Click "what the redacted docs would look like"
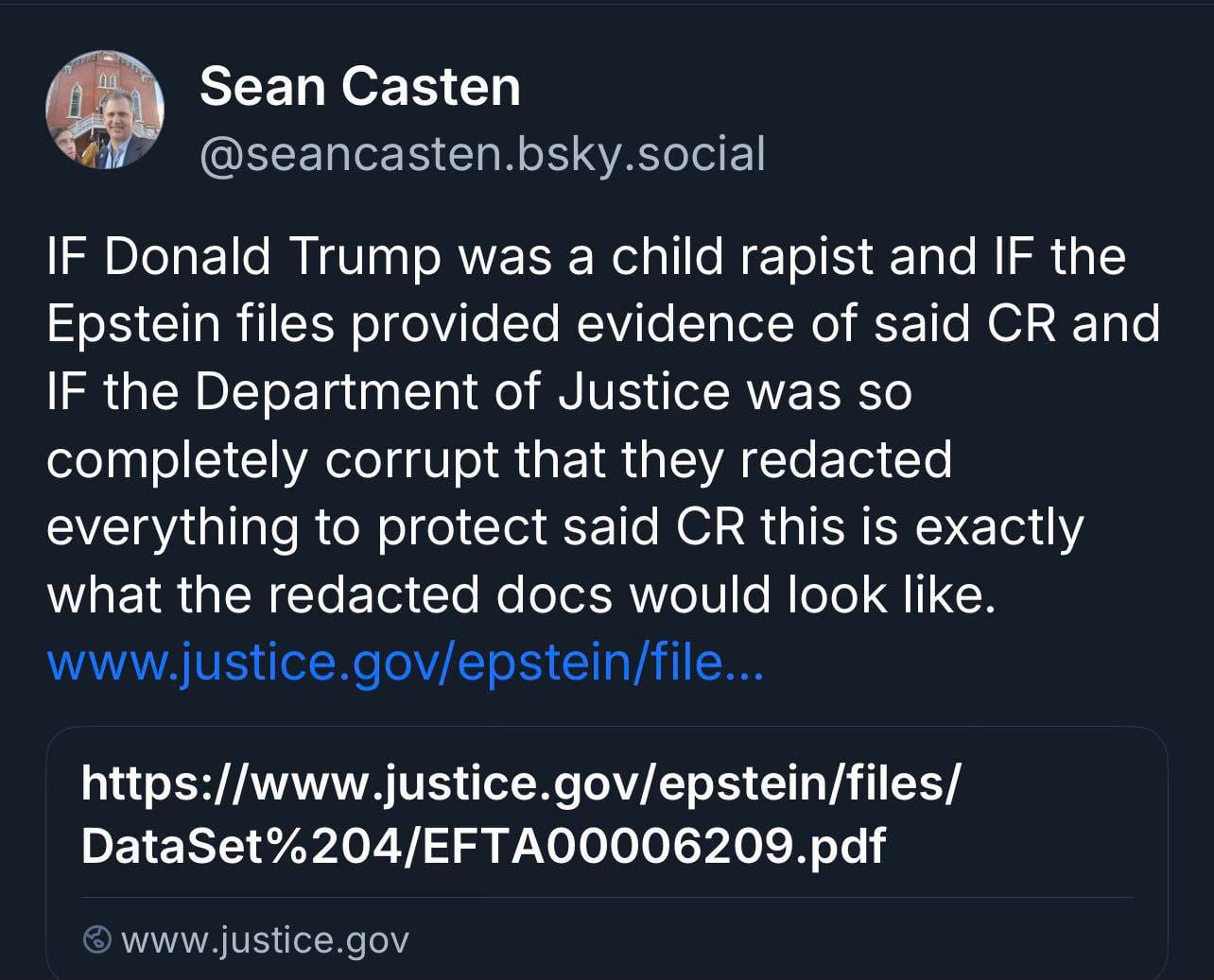This screenshot has width=1214, height=980. [520, 594]
